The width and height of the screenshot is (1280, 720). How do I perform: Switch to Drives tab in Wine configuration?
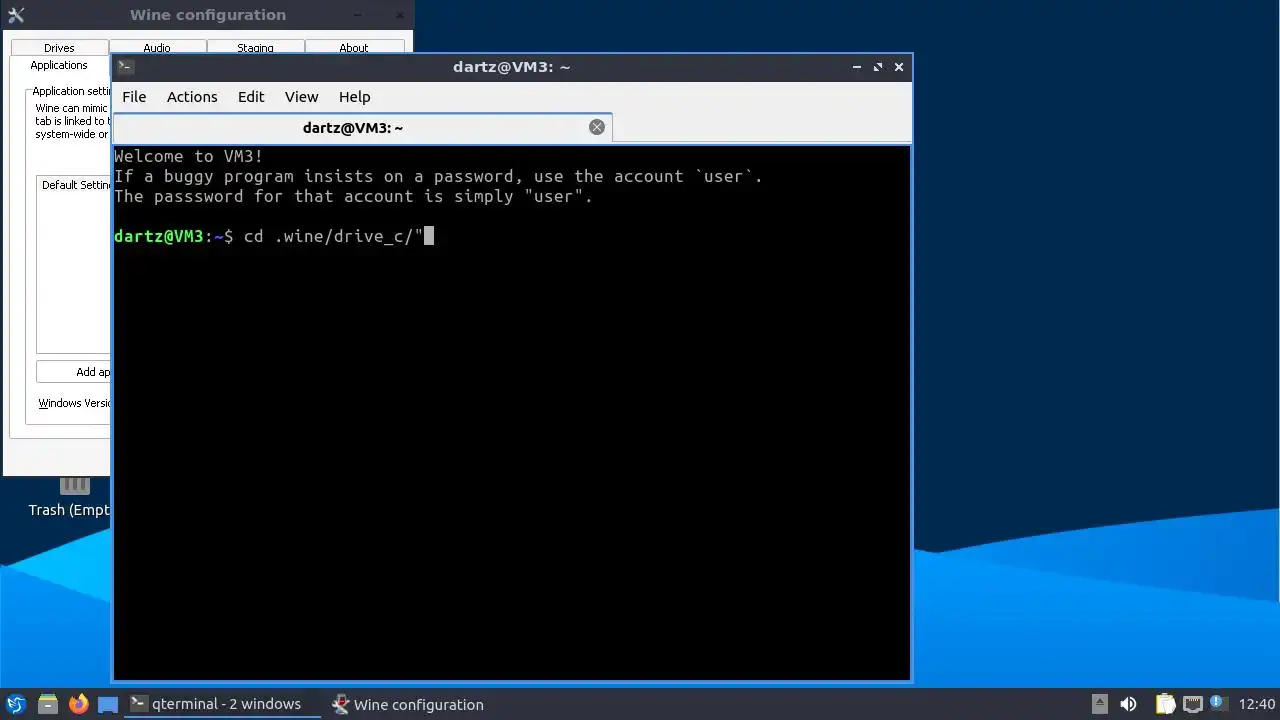[59, 47]
